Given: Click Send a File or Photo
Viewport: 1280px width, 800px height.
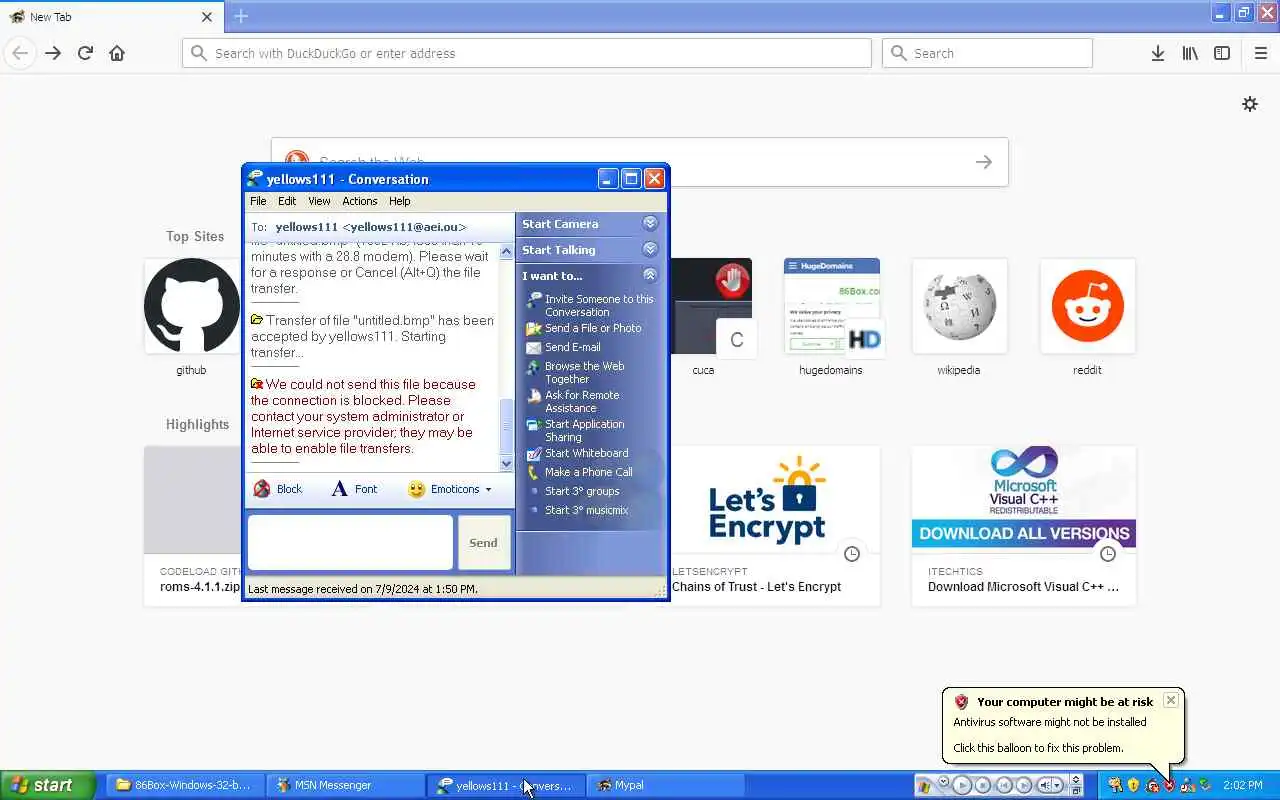Looking at the screenshot, I should [584, 328].
